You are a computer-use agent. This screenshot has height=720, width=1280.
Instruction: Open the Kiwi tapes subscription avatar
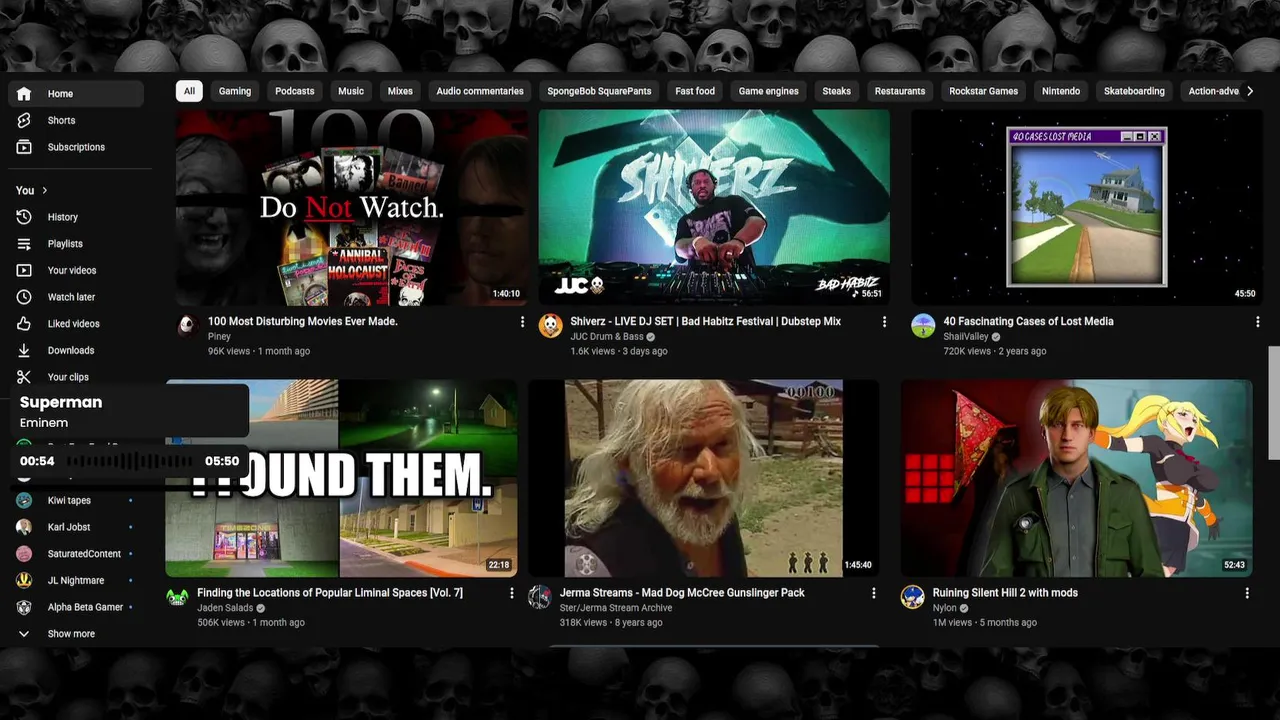[24, 500]
